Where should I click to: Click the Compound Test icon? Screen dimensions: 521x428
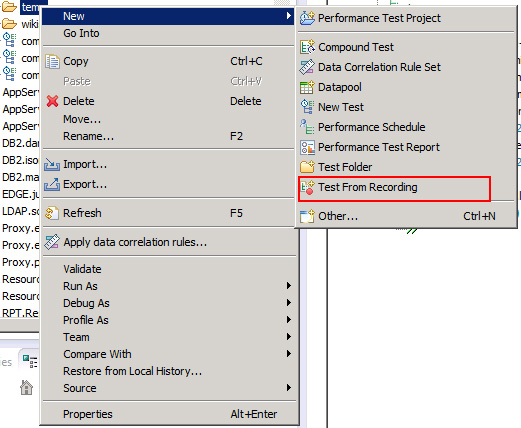pos(307,47)
